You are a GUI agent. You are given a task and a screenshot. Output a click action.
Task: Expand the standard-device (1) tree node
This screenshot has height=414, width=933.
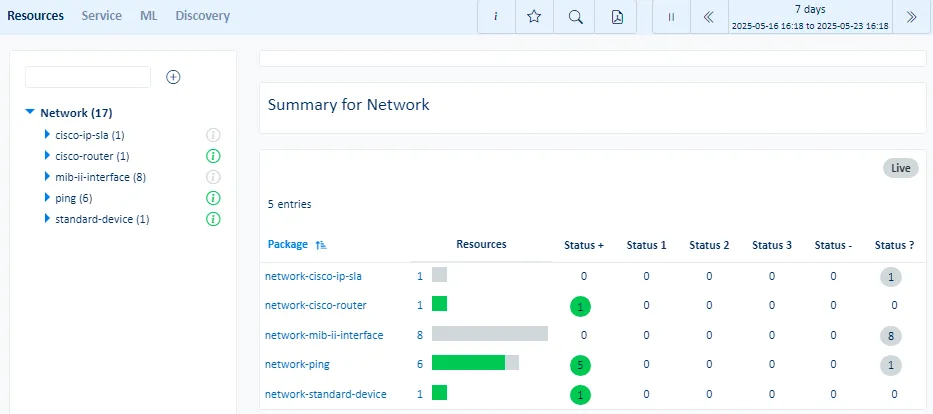[x=46, y=219]
